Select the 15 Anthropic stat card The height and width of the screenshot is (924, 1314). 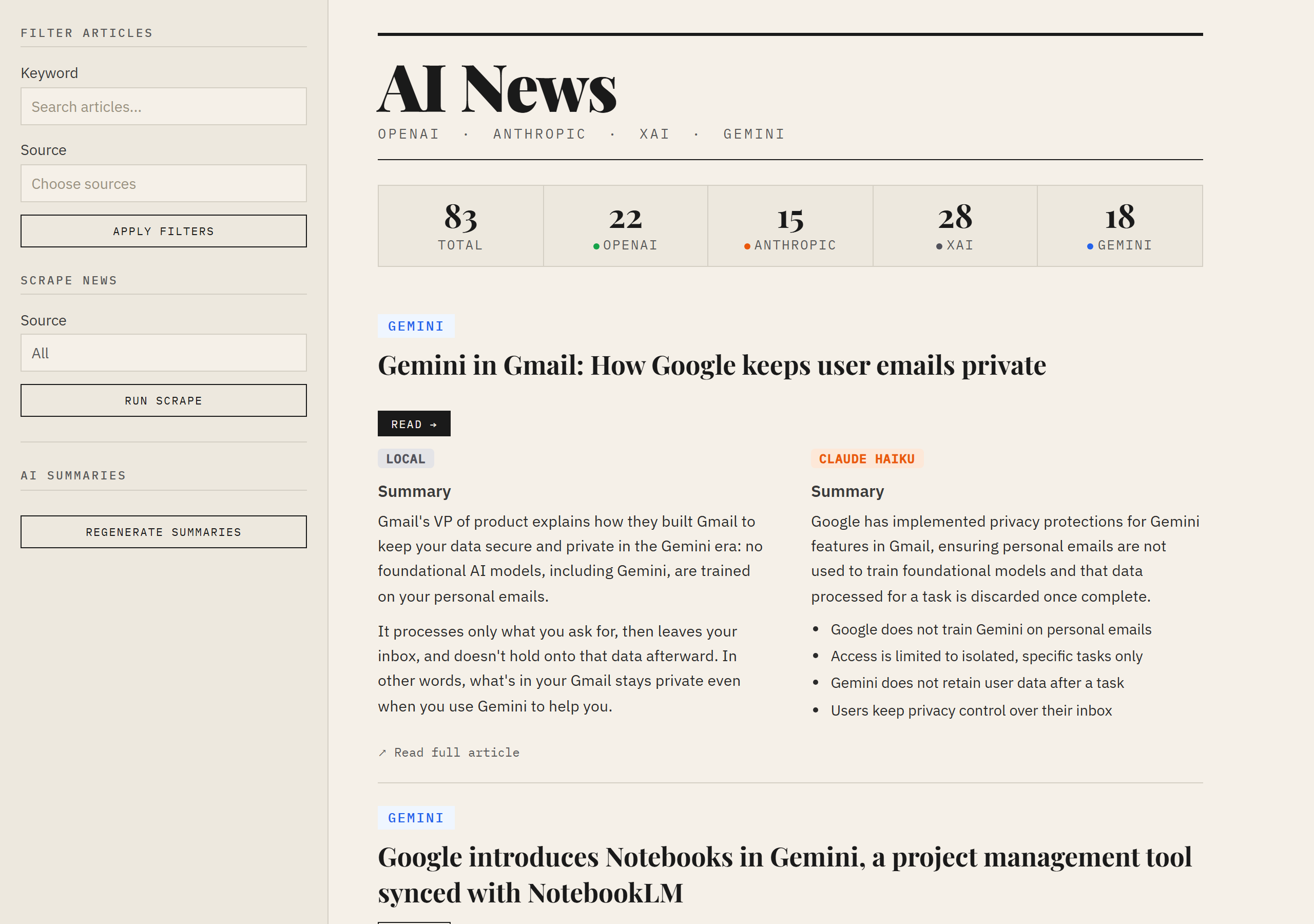point(790,225)
